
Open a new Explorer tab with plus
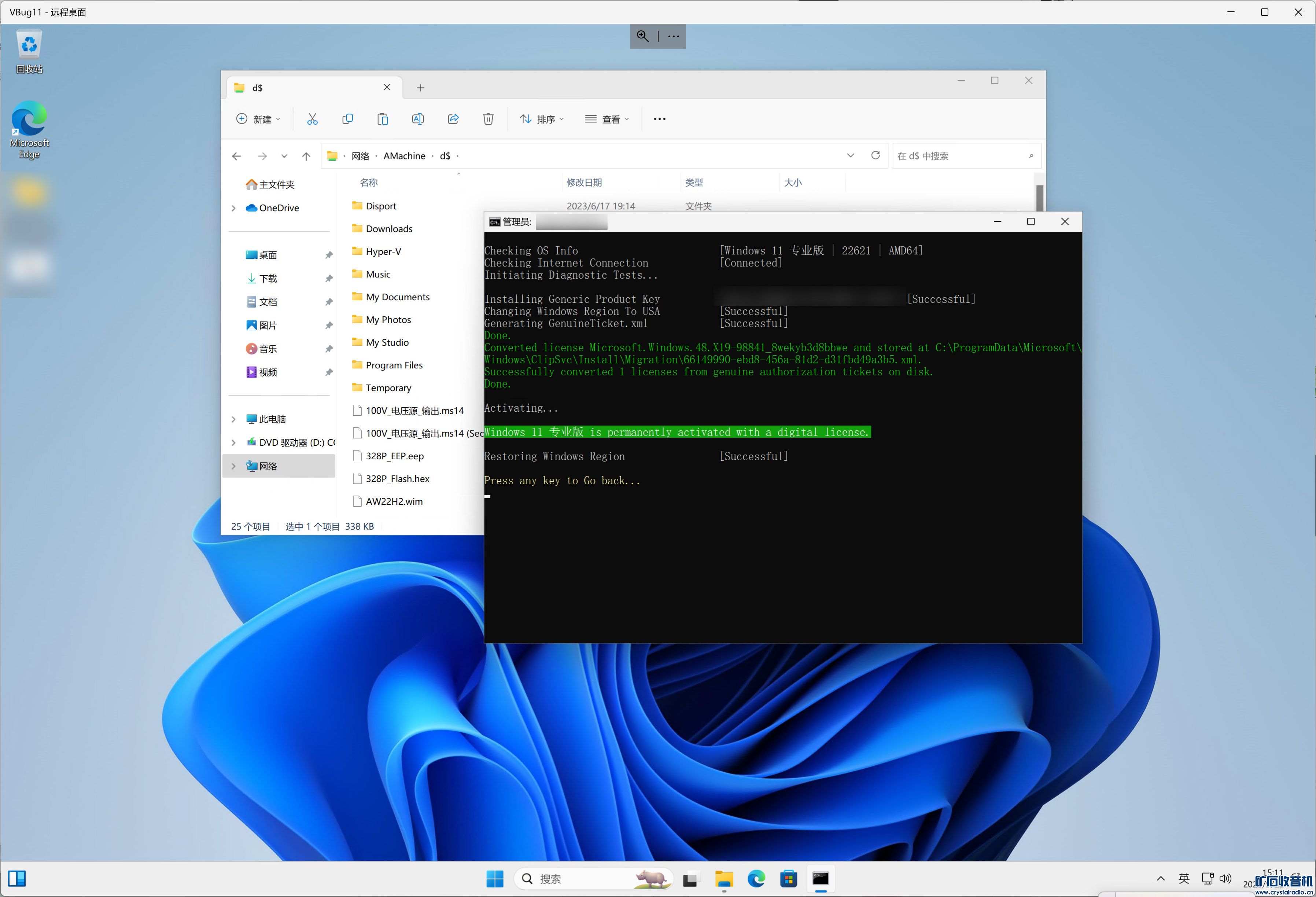[x=421, y=88]
